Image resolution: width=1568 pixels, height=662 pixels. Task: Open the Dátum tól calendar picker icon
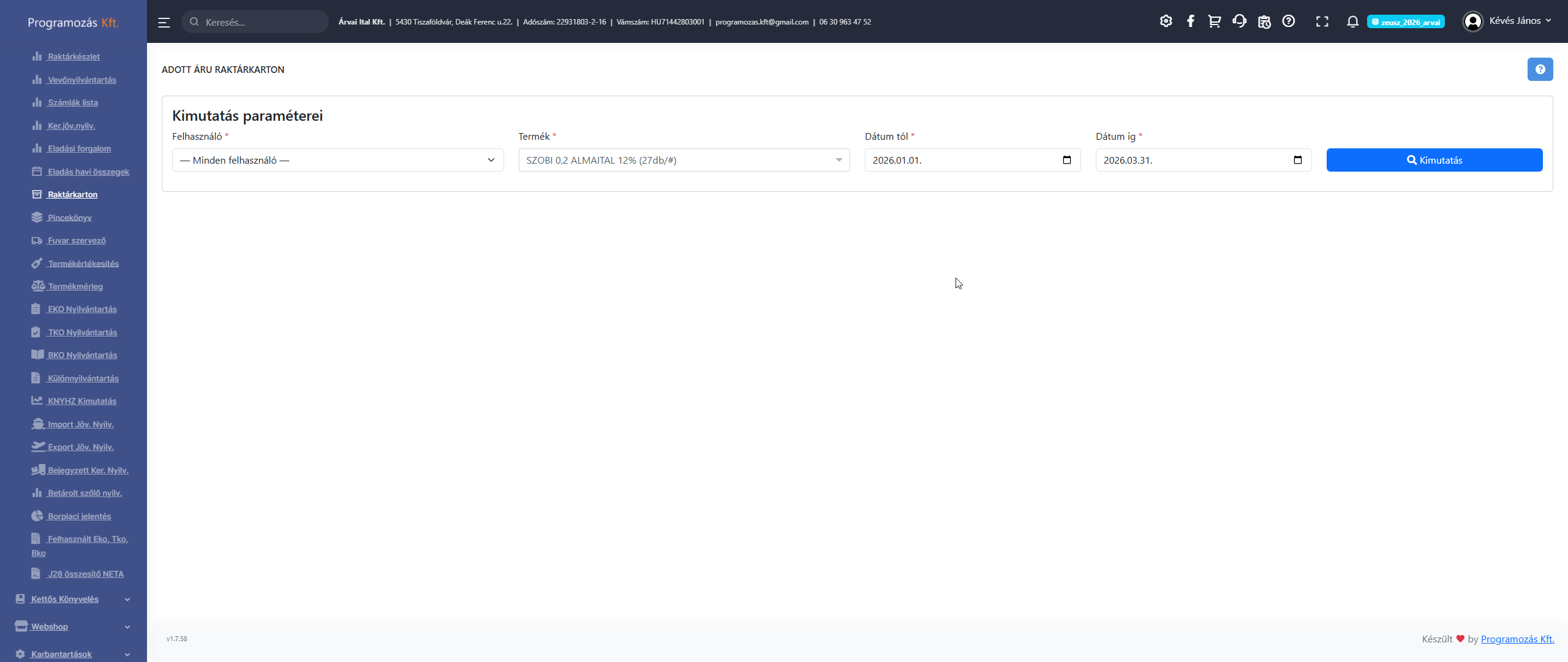tap(1066, 160)
